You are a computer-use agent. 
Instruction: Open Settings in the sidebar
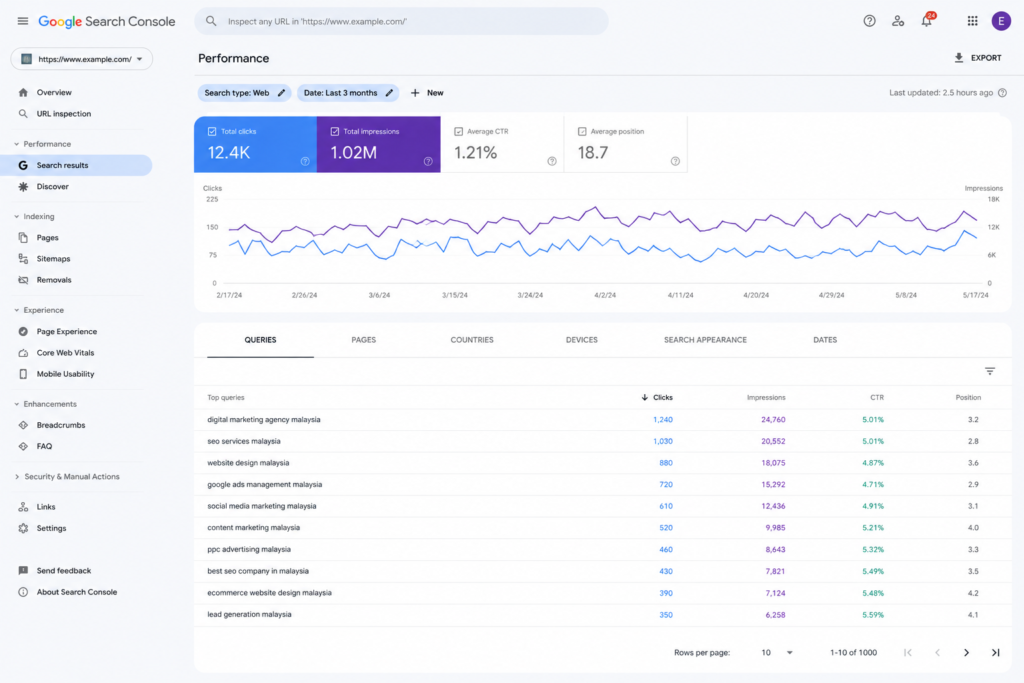coord(51,528)
